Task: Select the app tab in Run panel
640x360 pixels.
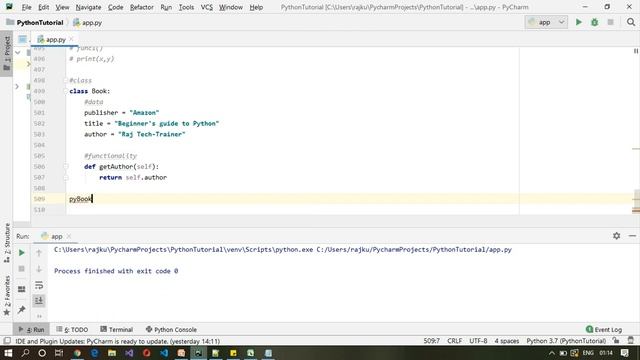Action: coord(52,236)
